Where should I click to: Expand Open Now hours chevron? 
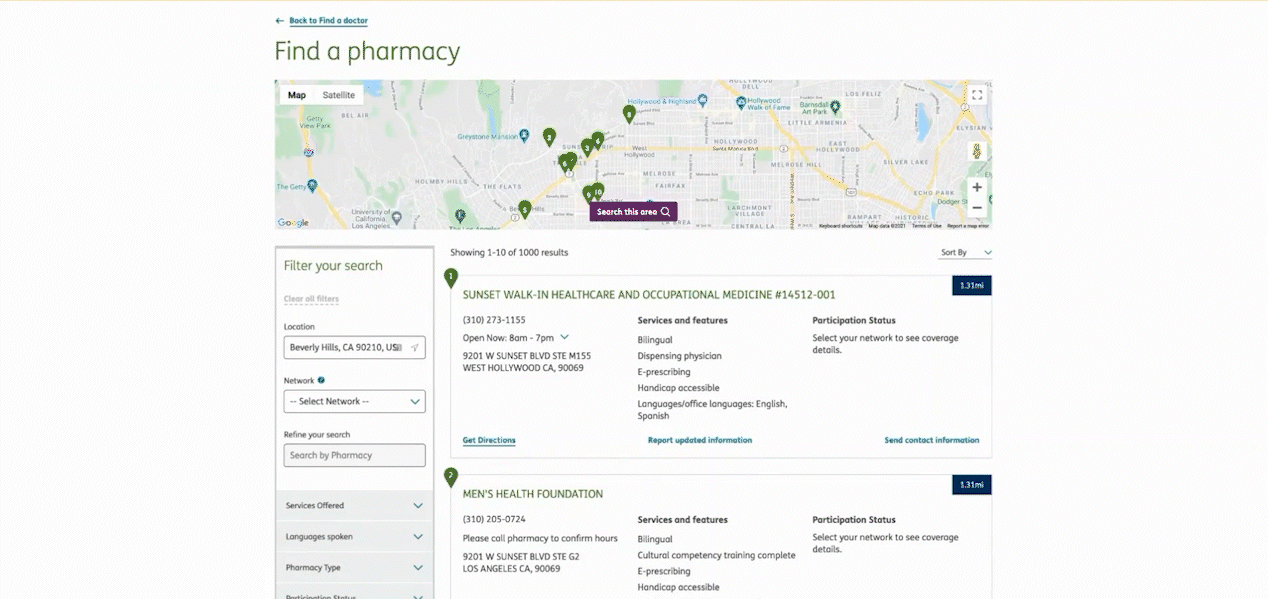coord(565,338)
